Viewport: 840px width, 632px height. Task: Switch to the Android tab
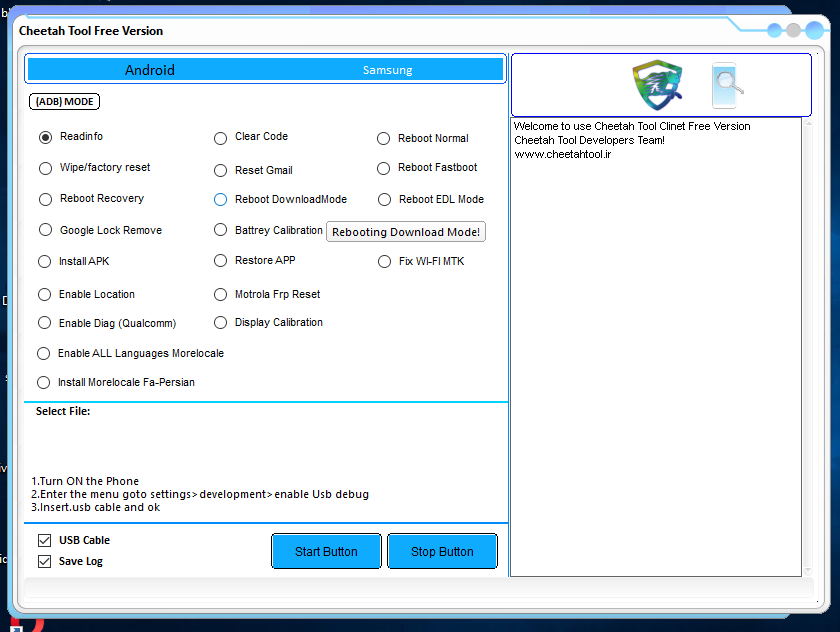tap(149, 70)
